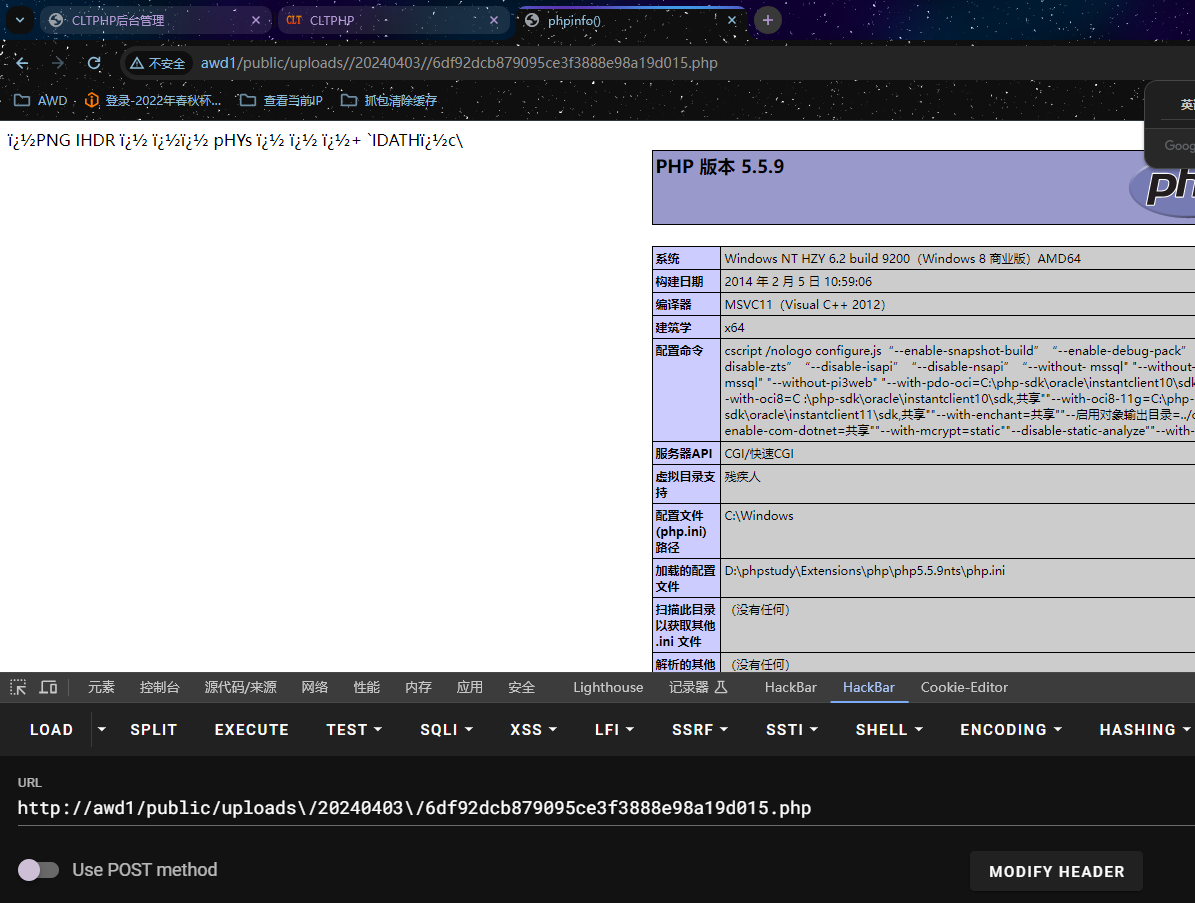Select the PNG IHDR garbled text line
The image size is (1195, 903).
235,141
